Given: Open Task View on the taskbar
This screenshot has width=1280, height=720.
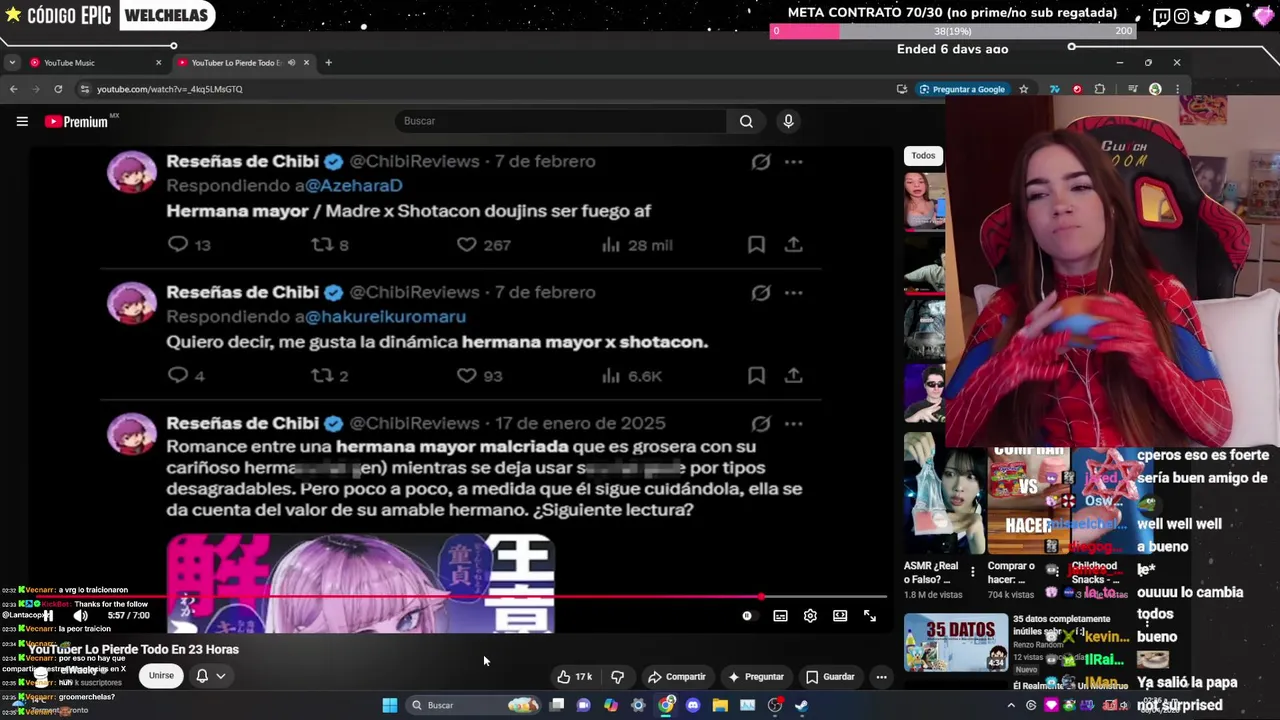Looking at the screenshot, I should click(x=557, y=705).
